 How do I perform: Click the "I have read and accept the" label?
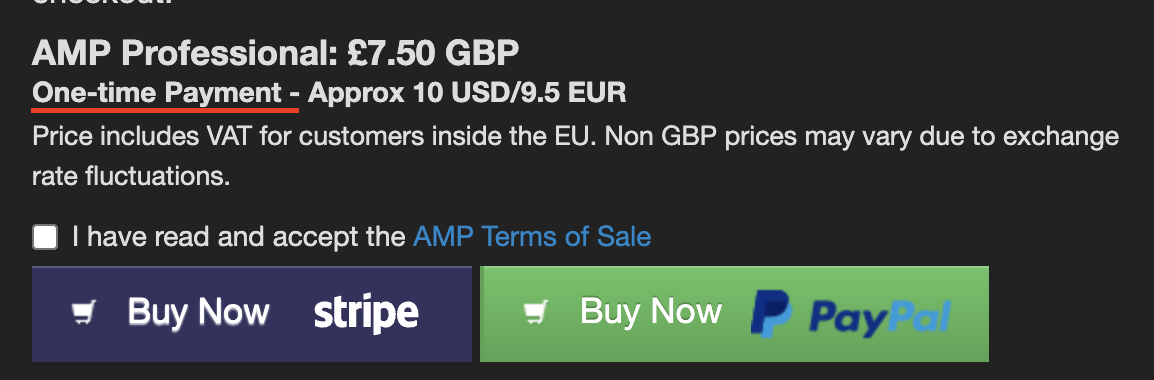239,236
